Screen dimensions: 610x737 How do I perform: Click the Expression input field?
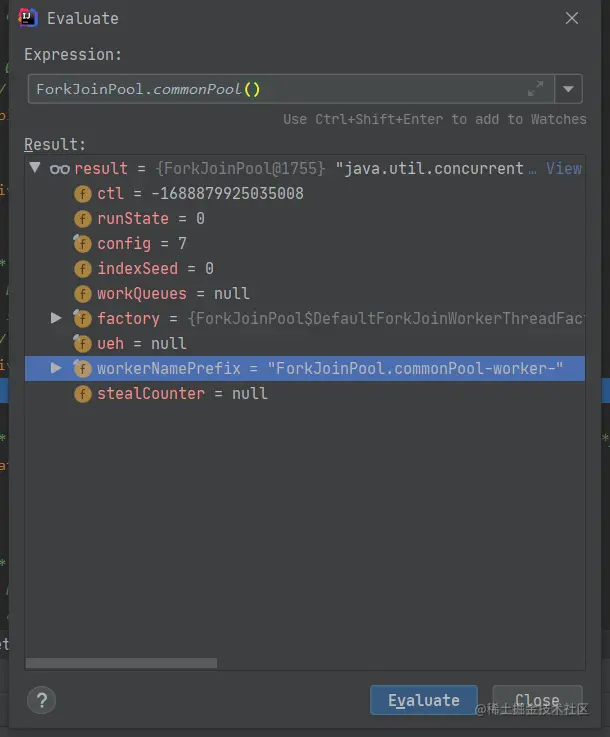[291, 89]
